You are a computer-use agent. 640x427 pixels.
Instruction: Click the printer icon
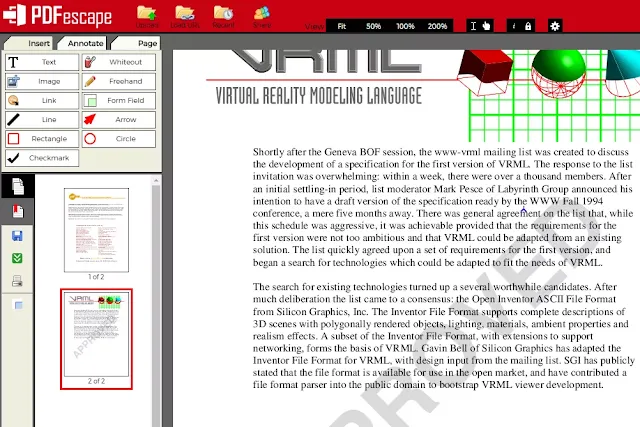[x=17, y=281]
